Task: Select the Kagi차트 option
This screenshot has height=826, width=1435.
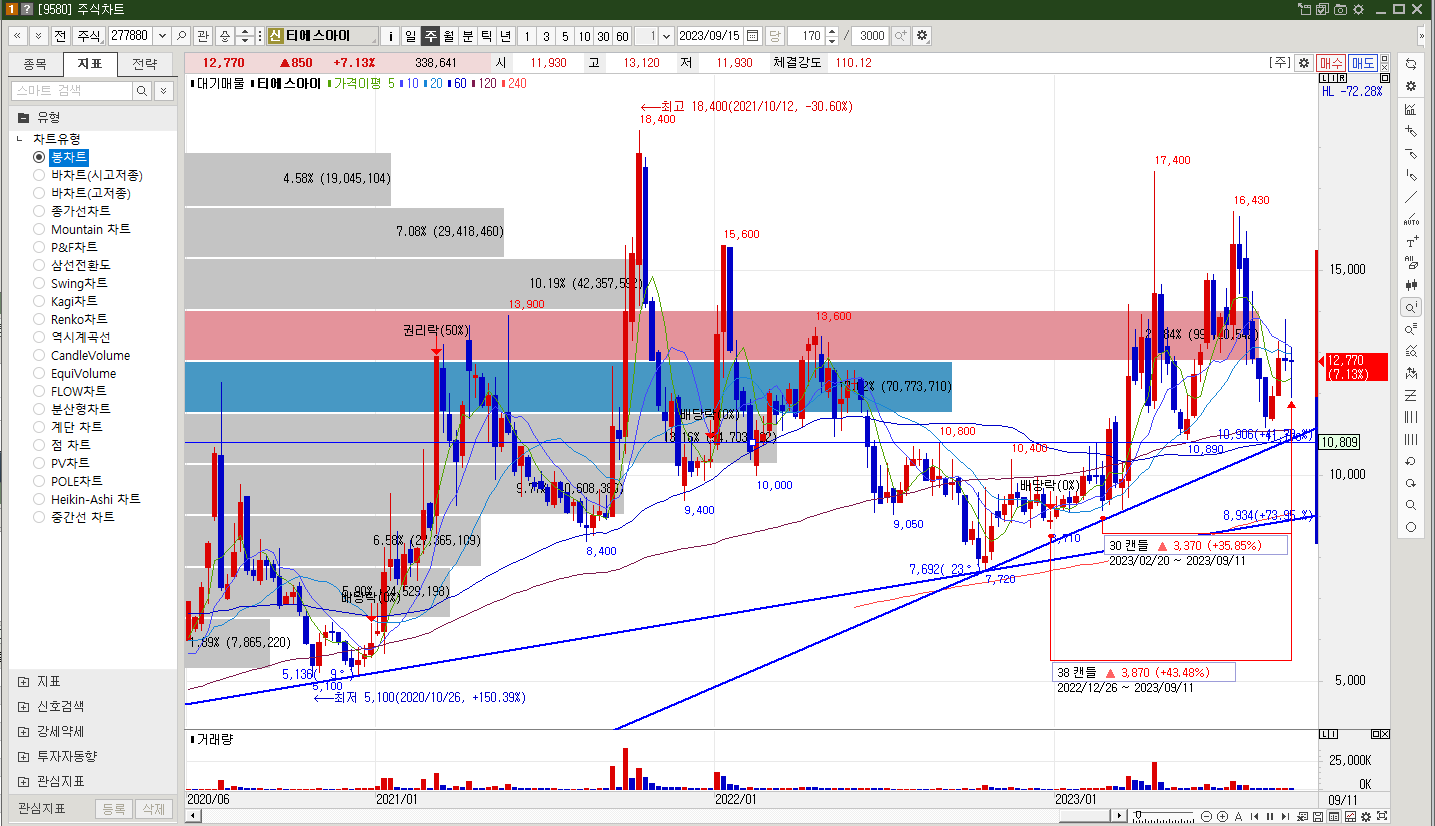Action: pos(65,301)
